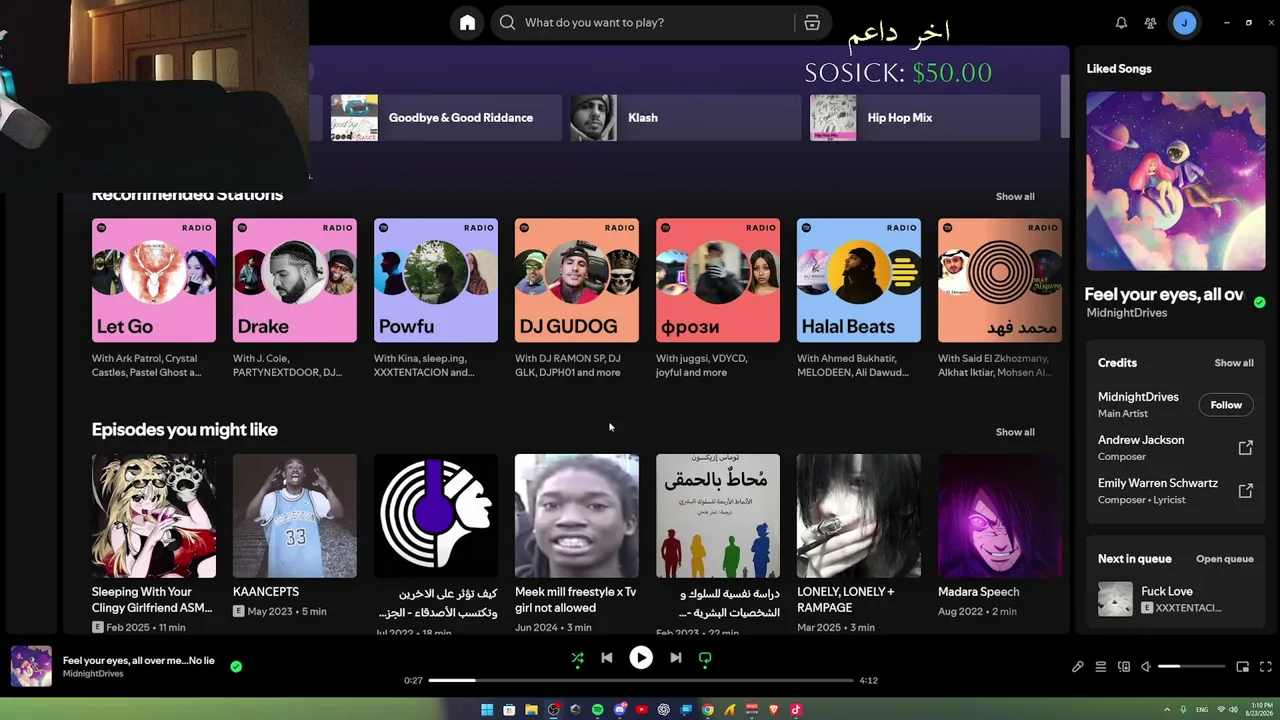Screen dimensions: 1280x720
Task: Open the LONELY, LONELY + RAMPAGE episode cover
Action: pos(859,516)
